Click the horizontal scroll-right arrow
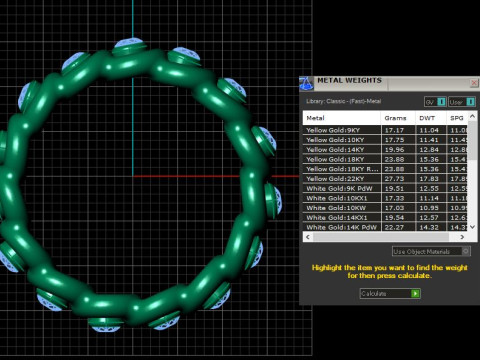Image resolution: width=480 pixels, height=360 pixels. coord(462,237)
